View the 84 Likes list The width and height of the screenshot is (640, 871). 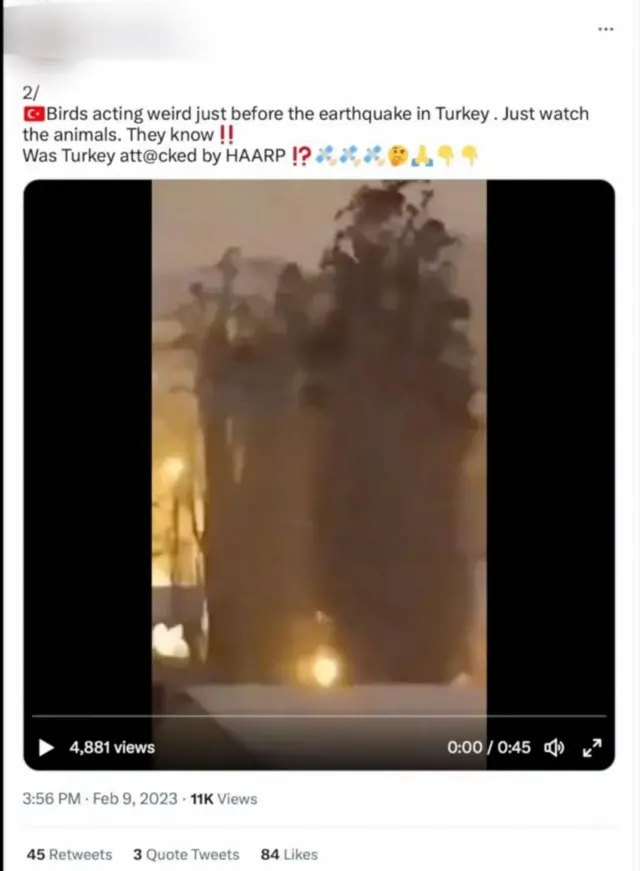pos(289,854)
